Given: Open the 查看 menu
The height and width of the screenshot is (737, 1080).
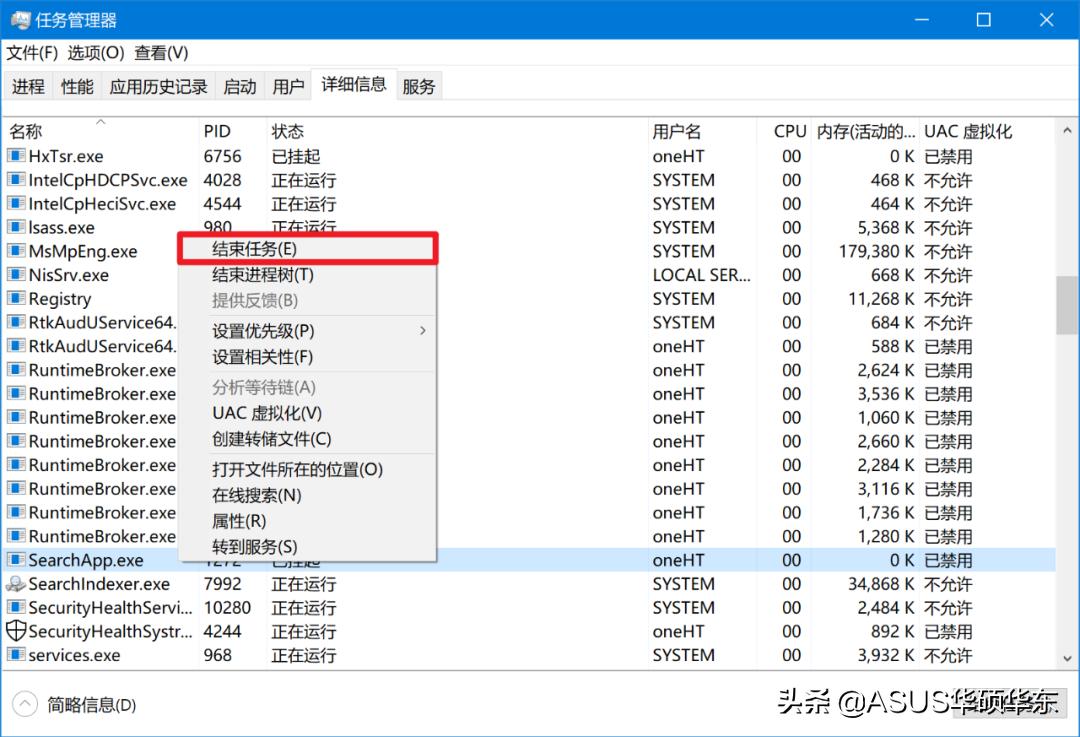Looking at the screenshot, I should tap(159, 52).
